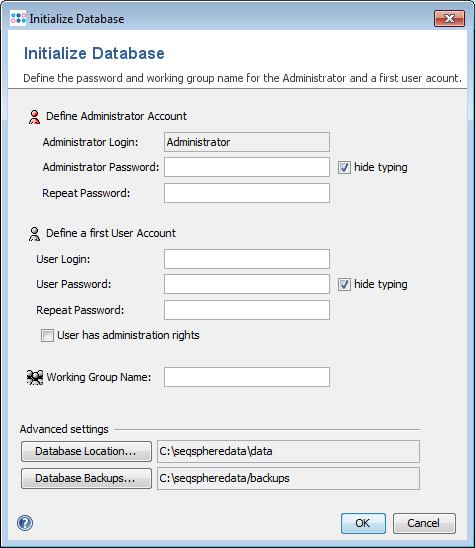The image size is (475, 548).
Task: Click the blue help question mark icon
Action: pos(25,523)
